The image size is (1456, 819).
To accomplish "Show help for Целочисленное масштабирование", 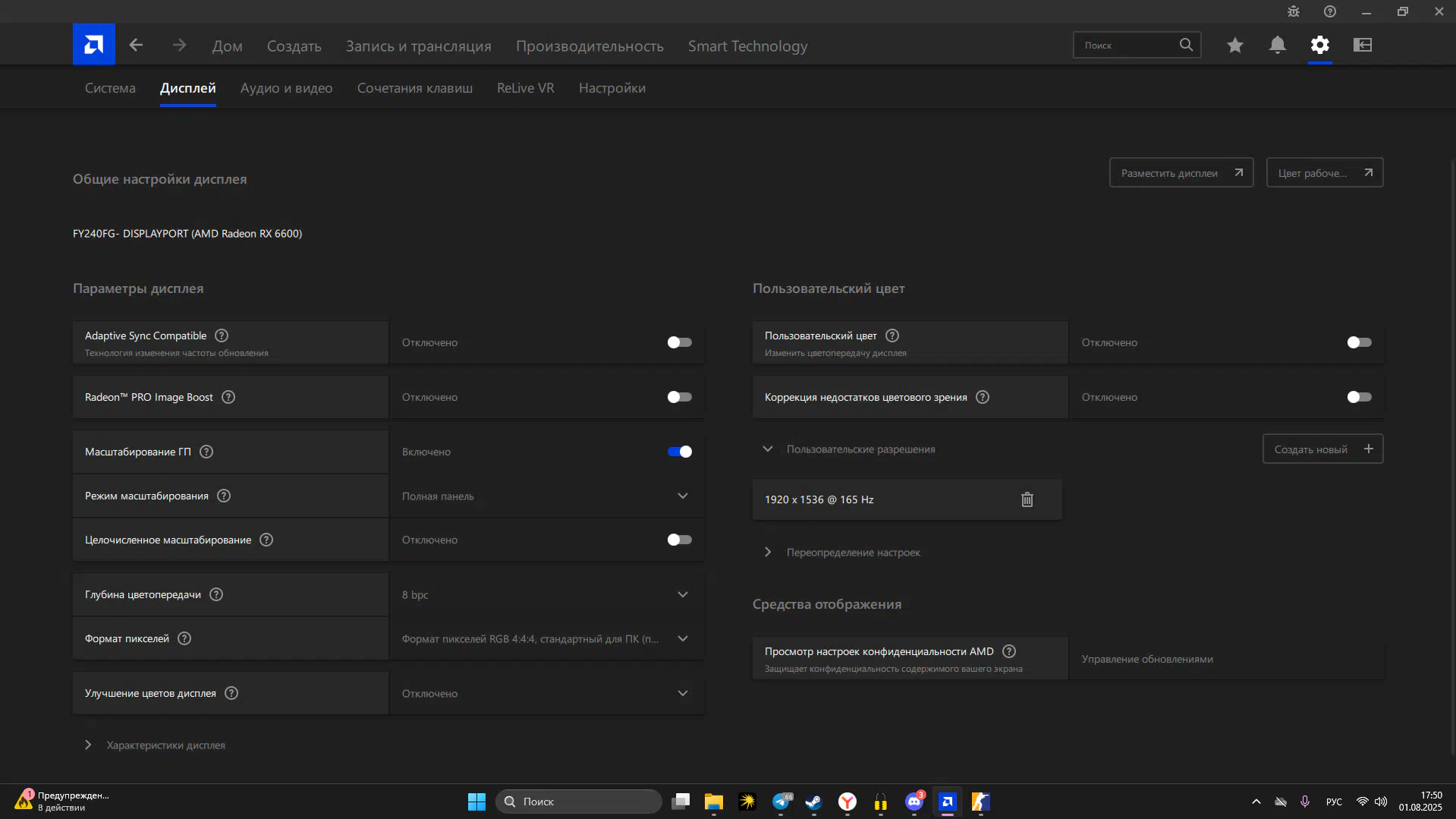I will coord(266,540).
